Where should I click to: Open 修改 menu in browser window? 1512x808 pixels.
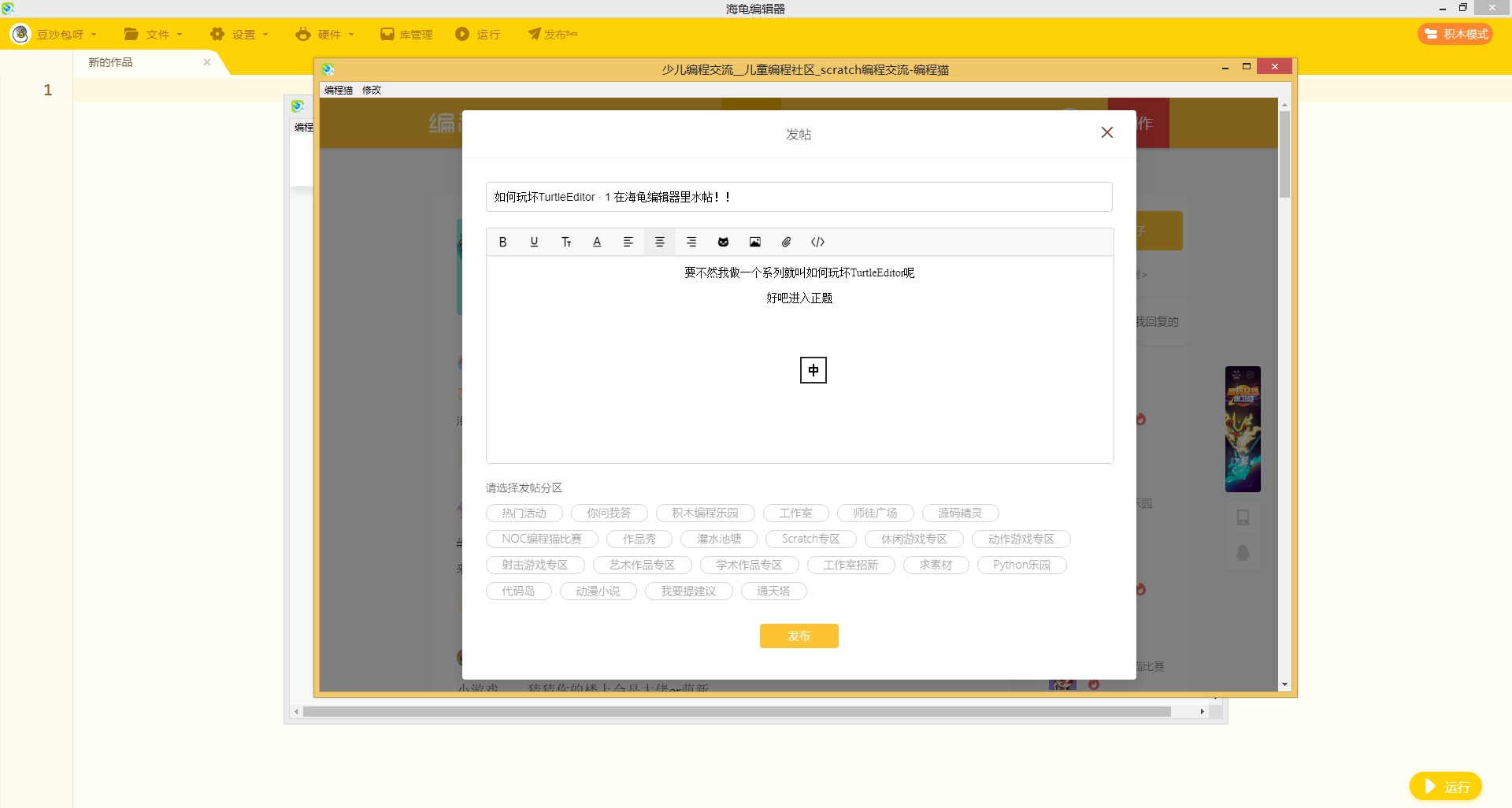(x=372, y=91)
